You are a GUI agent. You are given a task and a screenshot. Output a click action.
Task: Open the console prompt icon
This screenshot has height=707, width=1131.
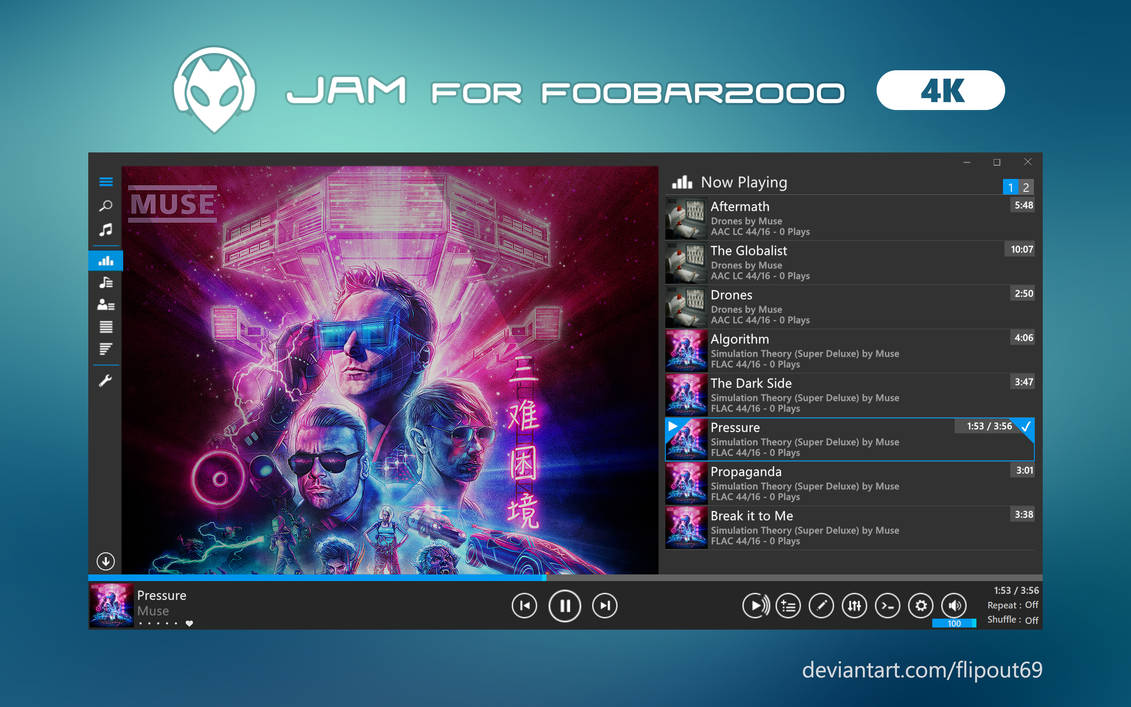click(888, 606)
